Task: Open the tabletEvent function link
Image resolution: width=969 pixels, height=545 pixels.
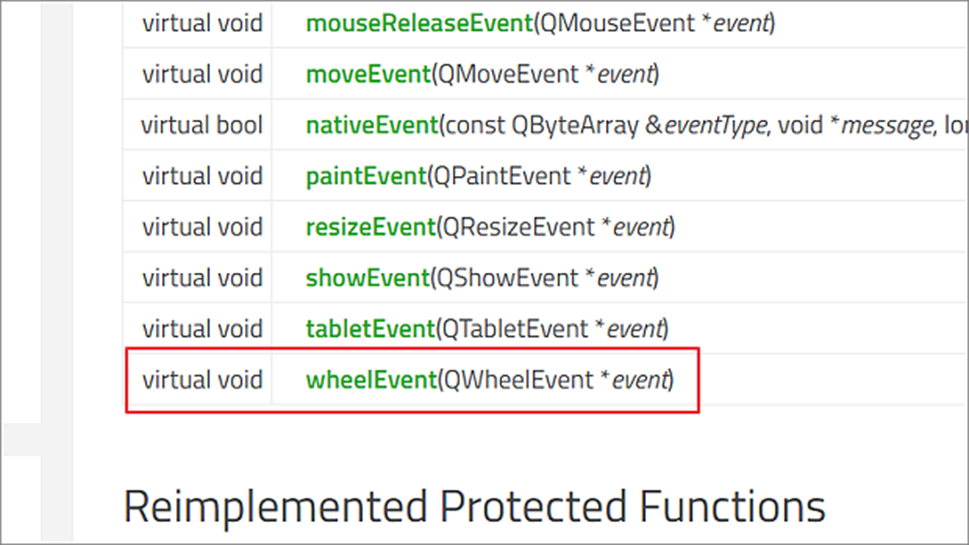Action: (371, 329)
